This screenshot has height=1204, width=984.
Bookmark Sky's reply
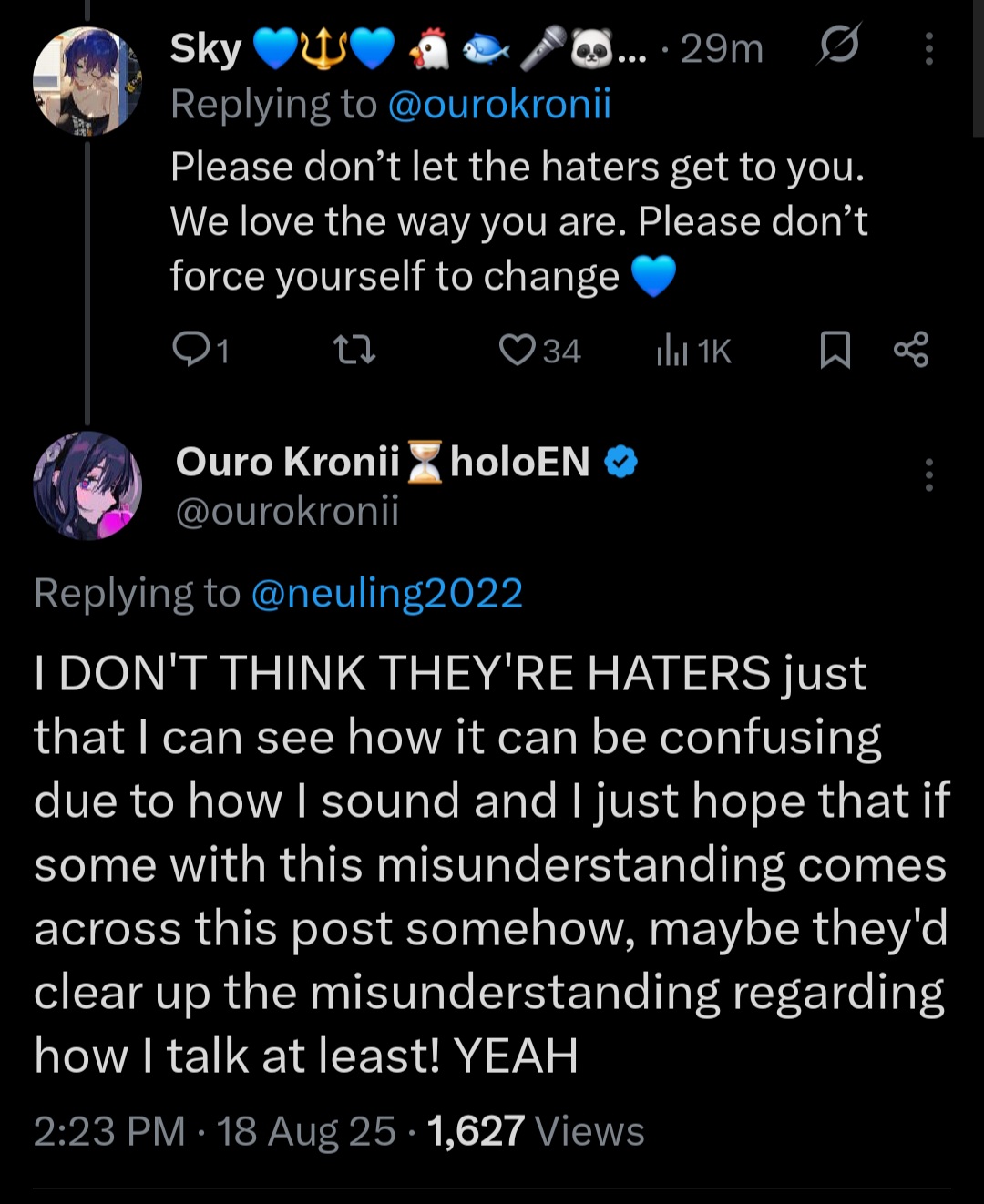click(835, 350)
